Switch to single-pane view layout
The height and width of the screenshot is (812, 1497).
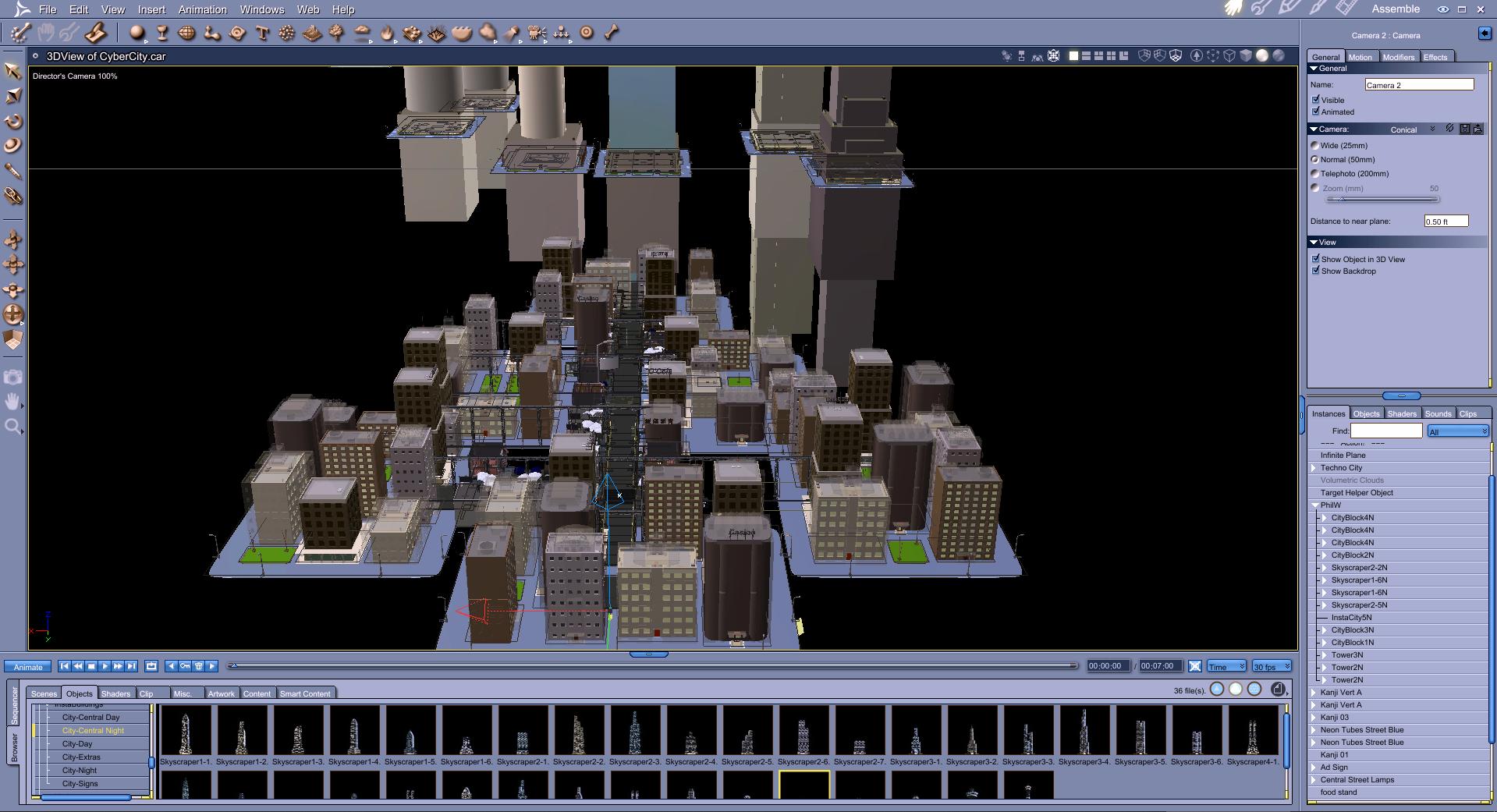[1073, 56]
